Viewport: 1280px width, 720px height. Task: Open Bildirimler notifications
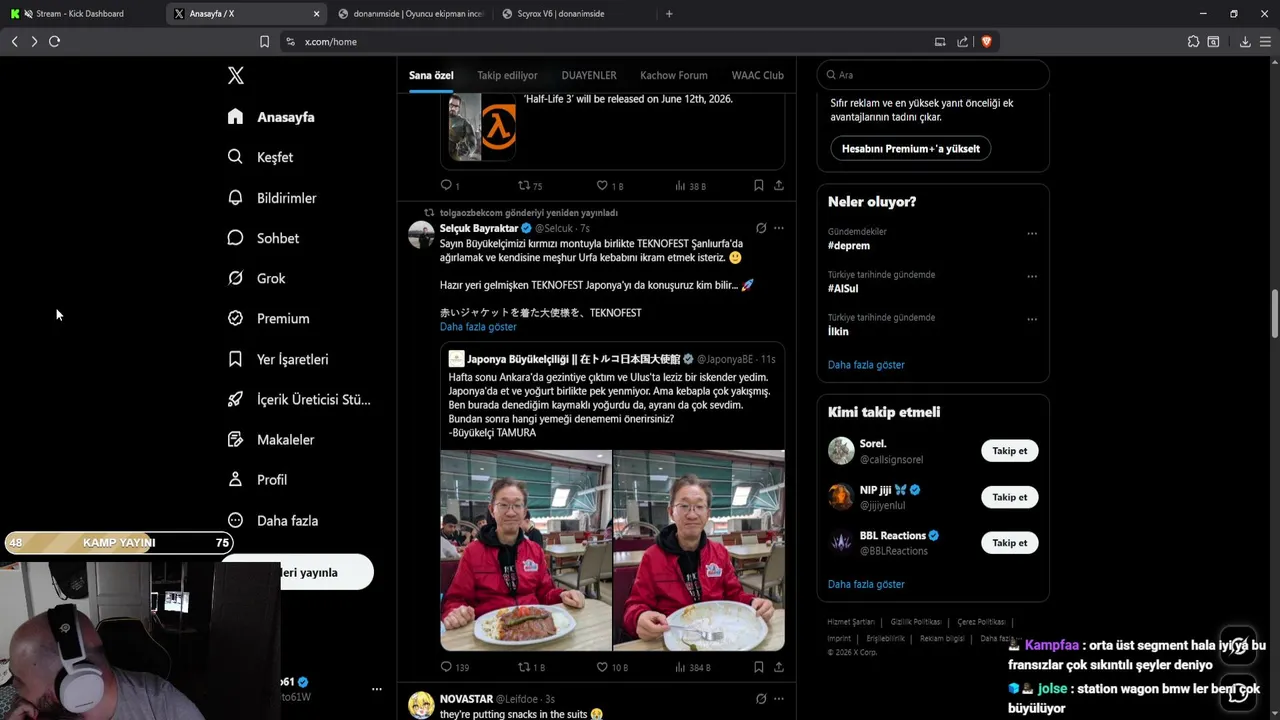[x=272, y=198]
